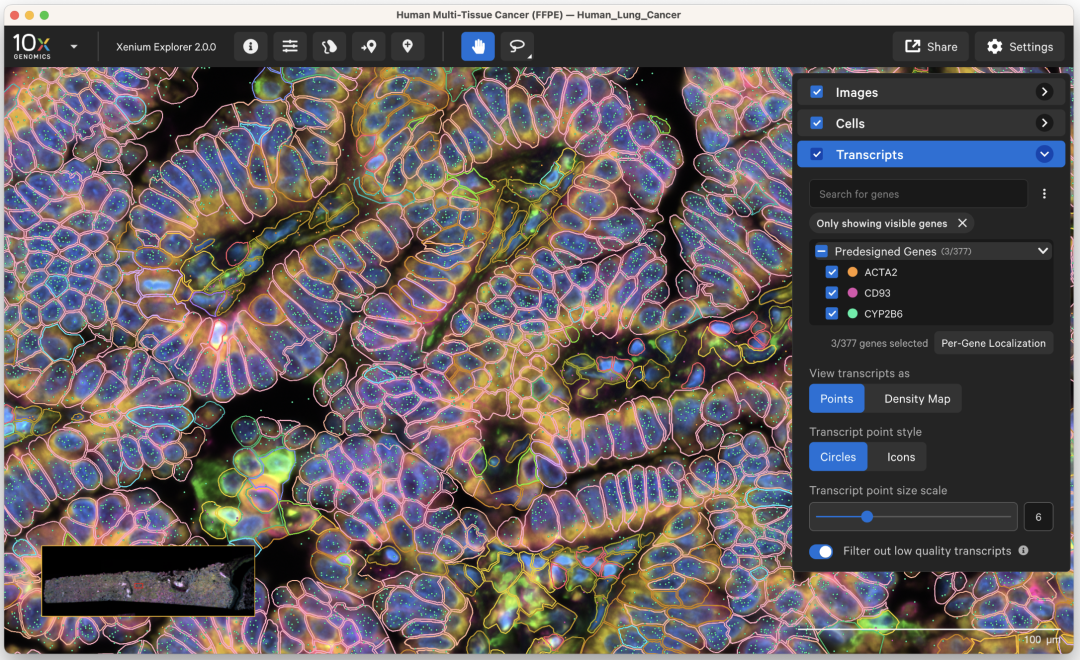Click the 3/377 genes selected text
Viewport: 1080px width, 660px height.
click(879, 343)
